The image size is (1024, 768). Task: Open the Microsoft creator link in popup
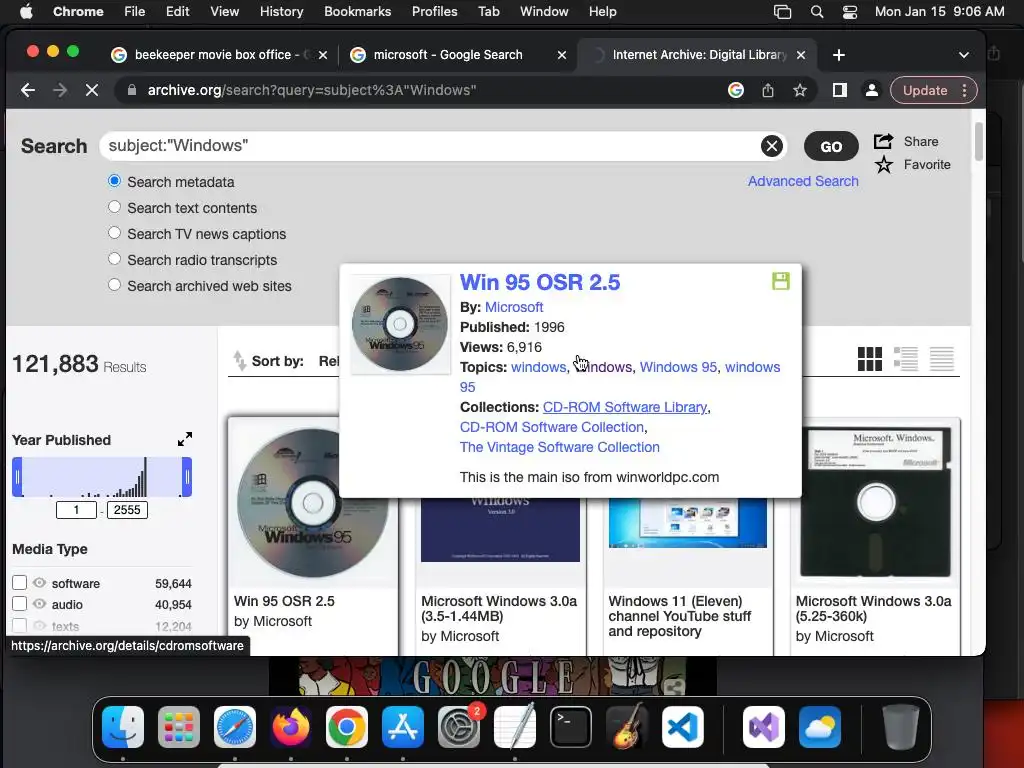pos(514,307)
